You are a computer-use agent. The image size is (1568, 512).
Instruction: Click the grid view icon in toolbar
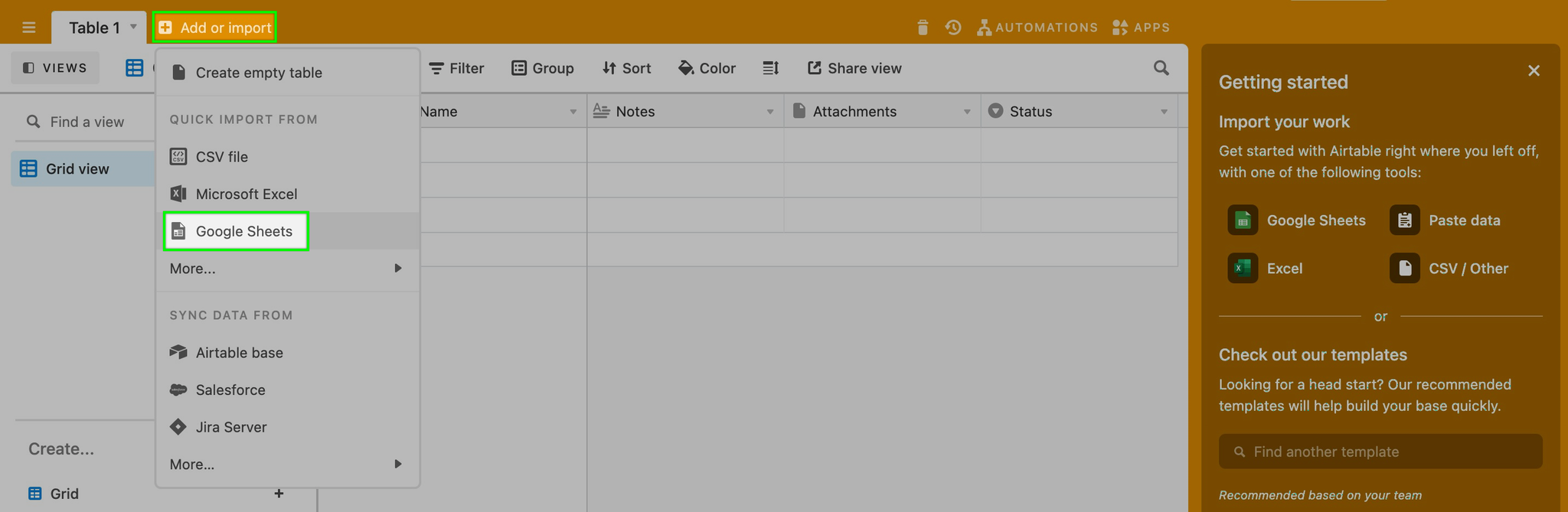click(x=135, y=68)
